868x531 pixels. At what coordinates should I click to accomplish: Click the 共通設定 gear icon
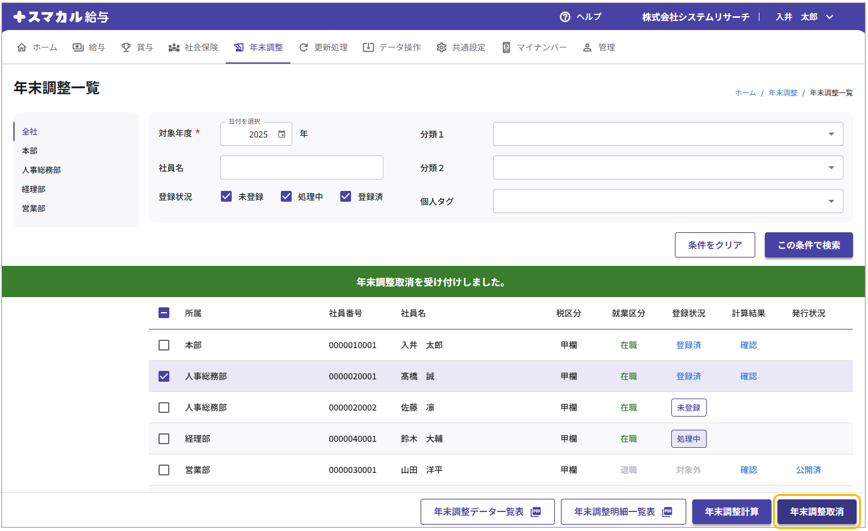441,47
